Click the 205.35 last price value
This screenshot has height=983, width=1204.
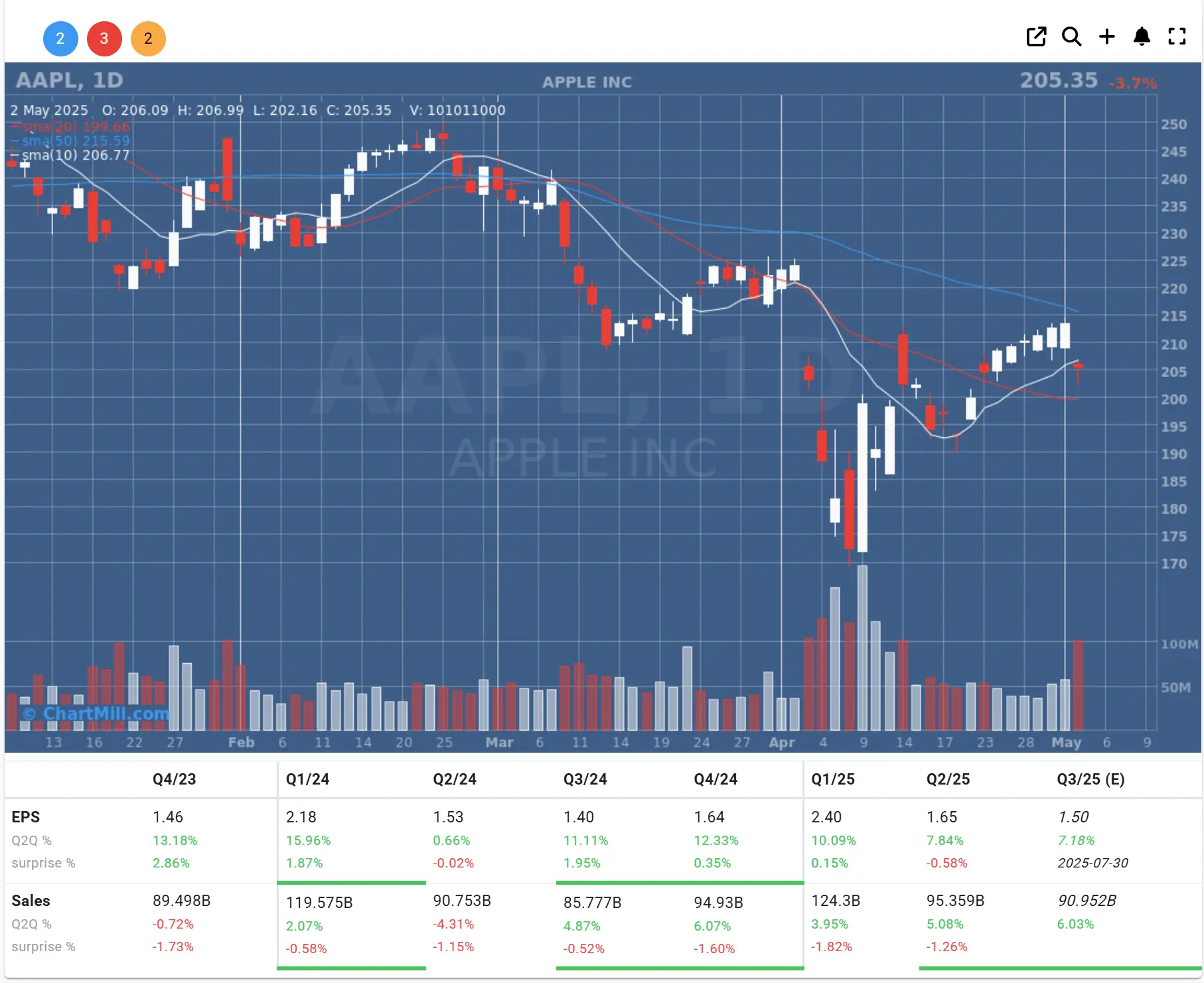(1059, 80)
